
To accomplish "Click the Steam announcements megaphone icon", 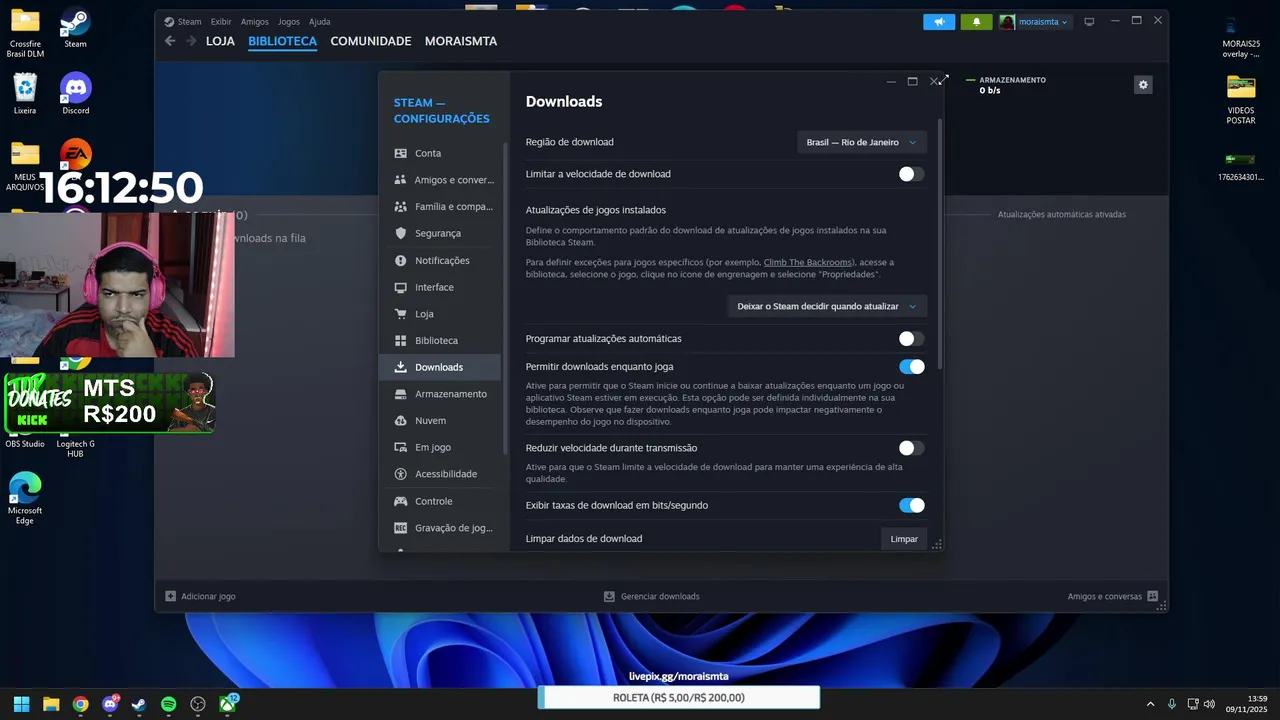I will coord(939,21).
